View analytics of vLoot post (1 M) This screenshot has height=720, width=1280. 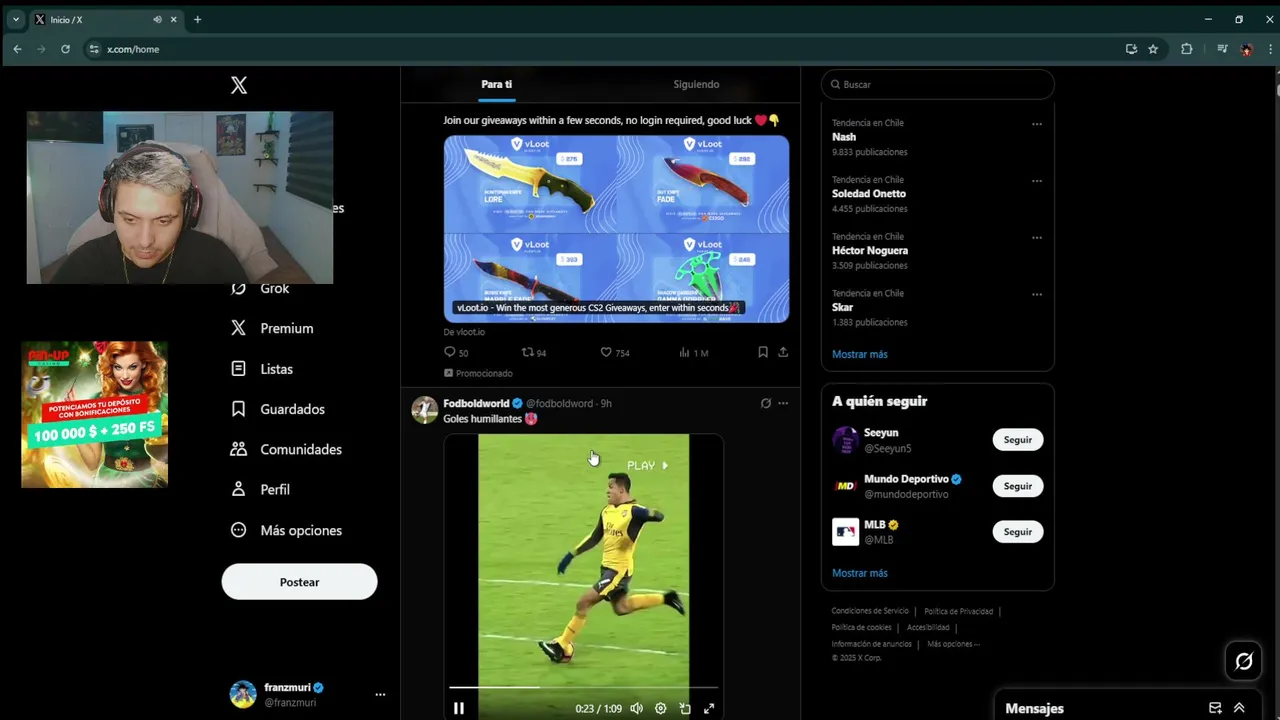pos(693,352)
